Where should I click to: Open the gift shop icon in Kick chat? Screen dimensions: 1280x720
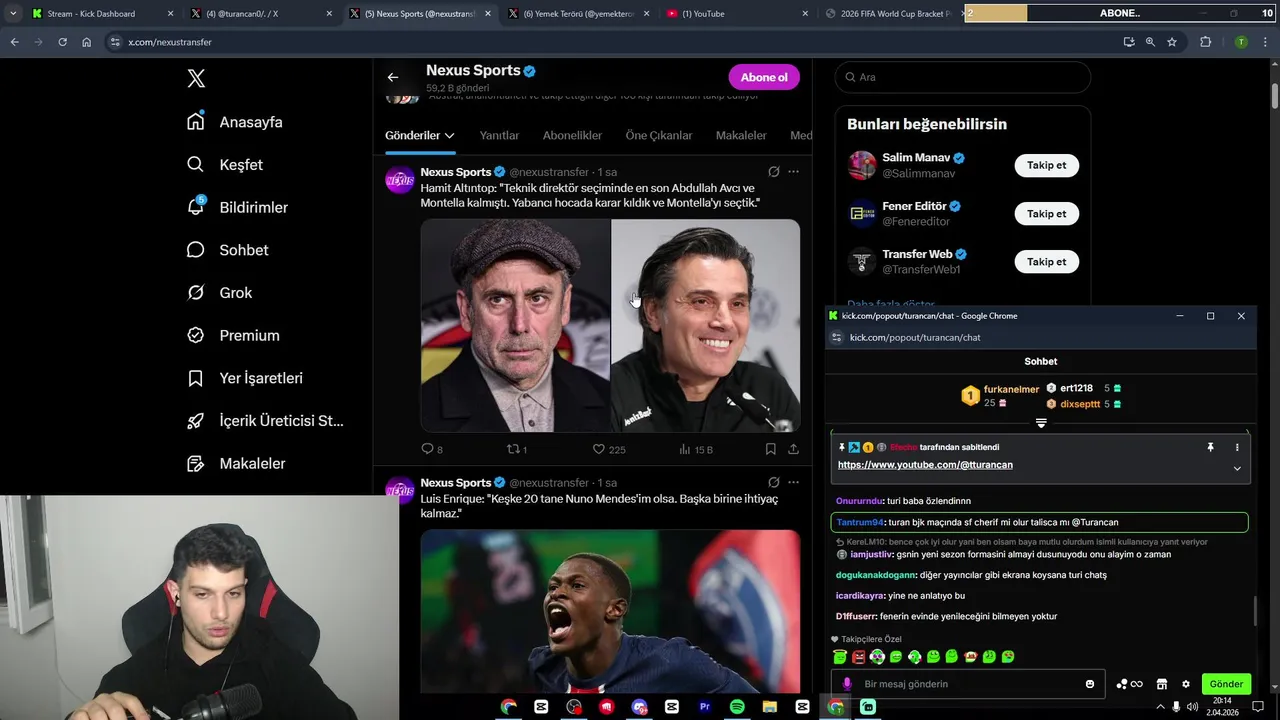[1161, 684]
